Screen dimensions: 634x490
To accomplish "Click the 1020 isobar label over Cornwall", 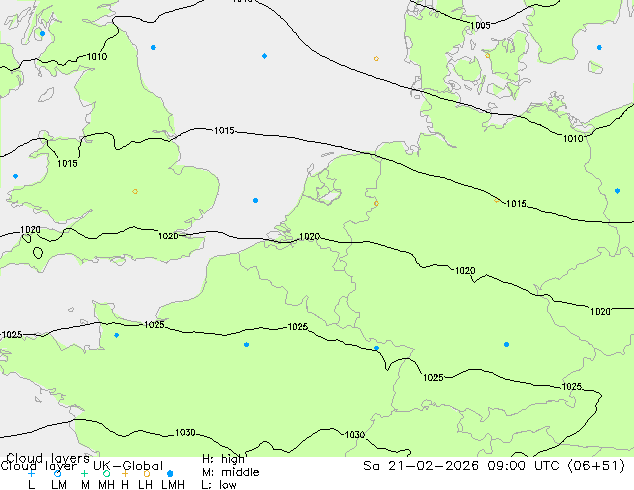I will (30, 230).
